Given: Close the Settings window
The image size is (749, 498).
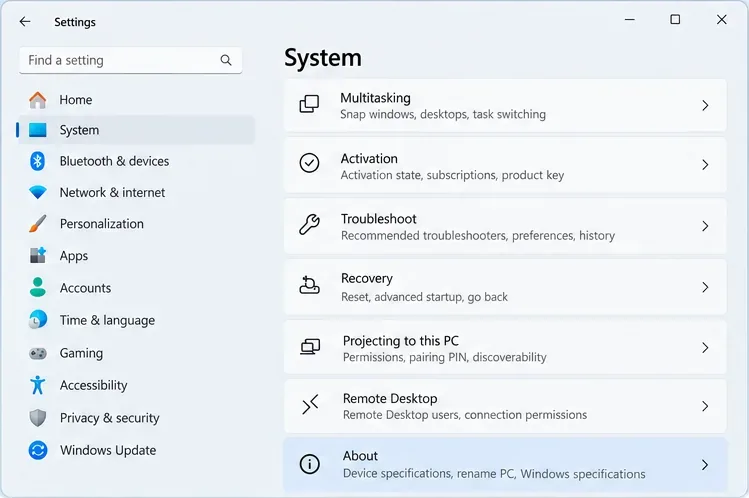Looking at the screenshot, I should [722, 20].
